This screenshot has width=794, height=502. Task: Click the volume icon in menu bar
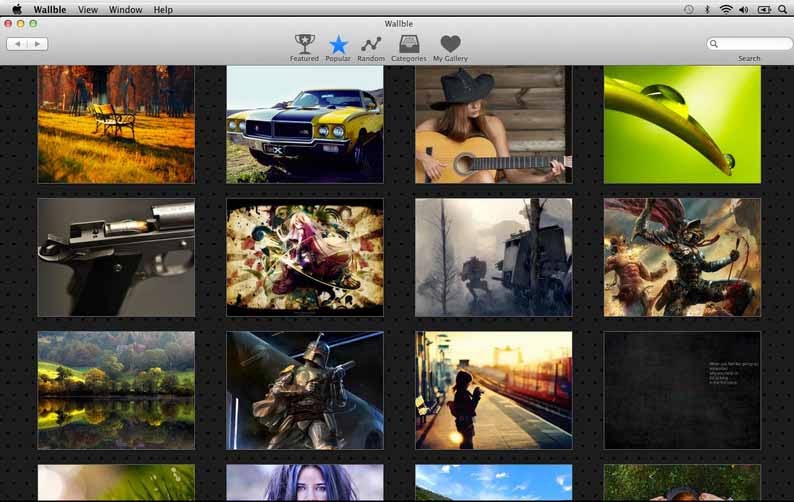click(x=744, y=9)
